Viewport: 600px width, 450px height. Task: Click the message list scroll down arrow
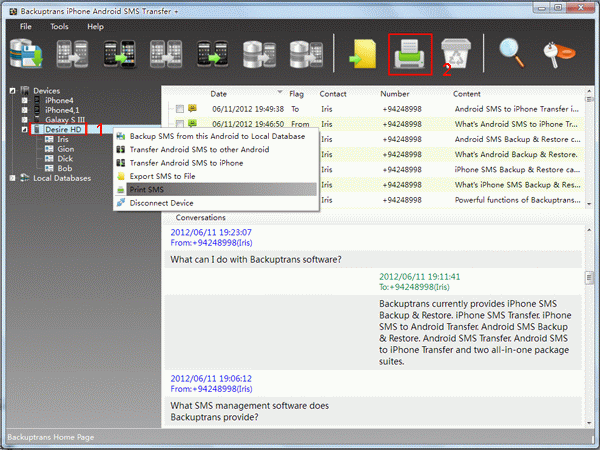point(589,204)
